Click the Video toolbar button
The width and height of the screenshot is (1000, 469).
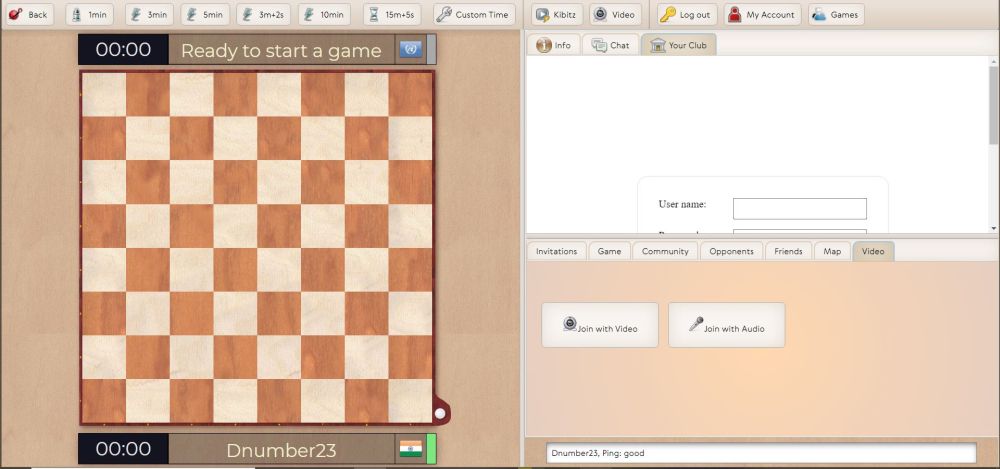pos(614,15)
